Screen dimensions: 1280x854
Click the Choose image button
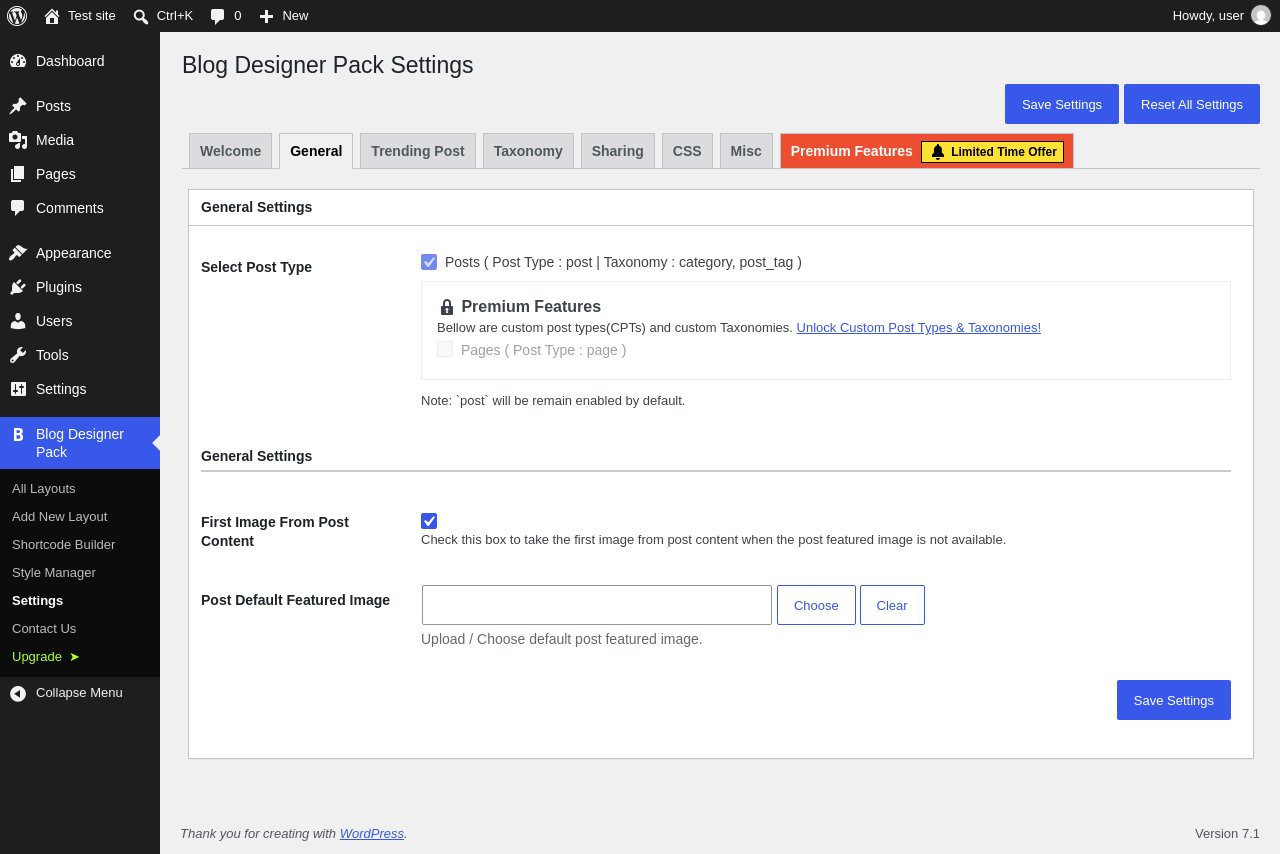[816, 605]
